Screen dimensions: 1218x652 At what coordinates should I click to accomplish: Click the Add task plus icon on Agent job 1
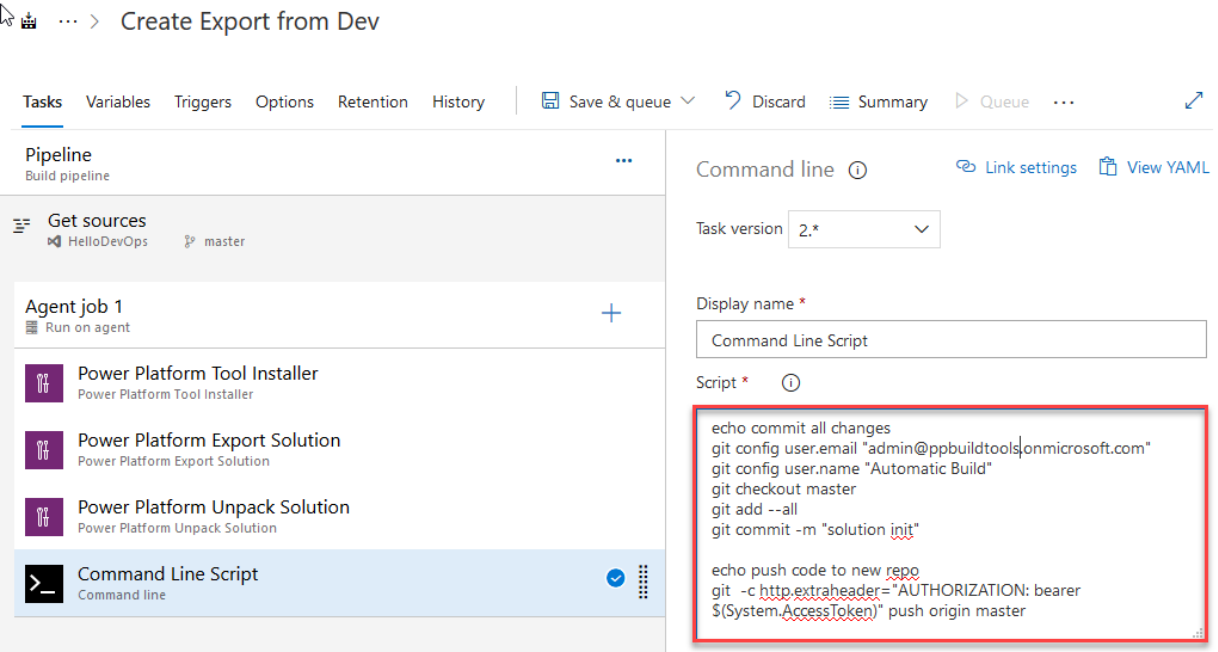click(611, 314)
